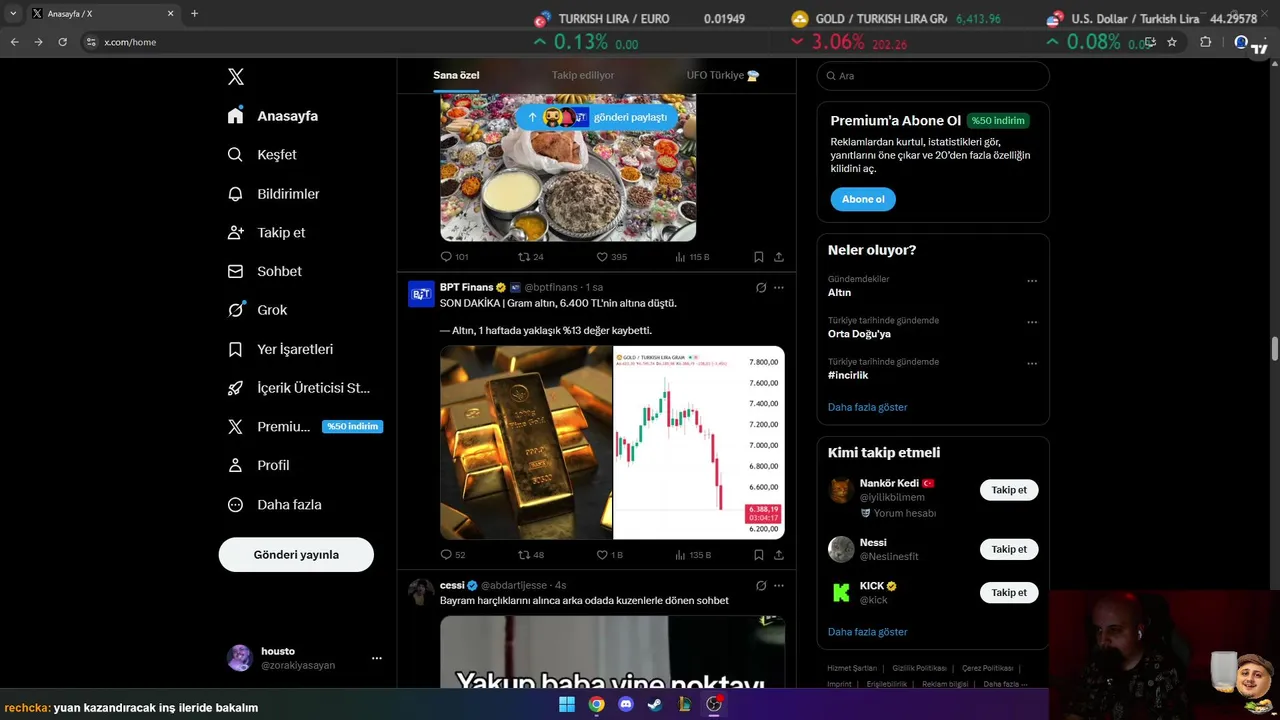This screenshot has height=720, width=1280.
Task: Like the food post with 395 likes
Action: point(611,257)
